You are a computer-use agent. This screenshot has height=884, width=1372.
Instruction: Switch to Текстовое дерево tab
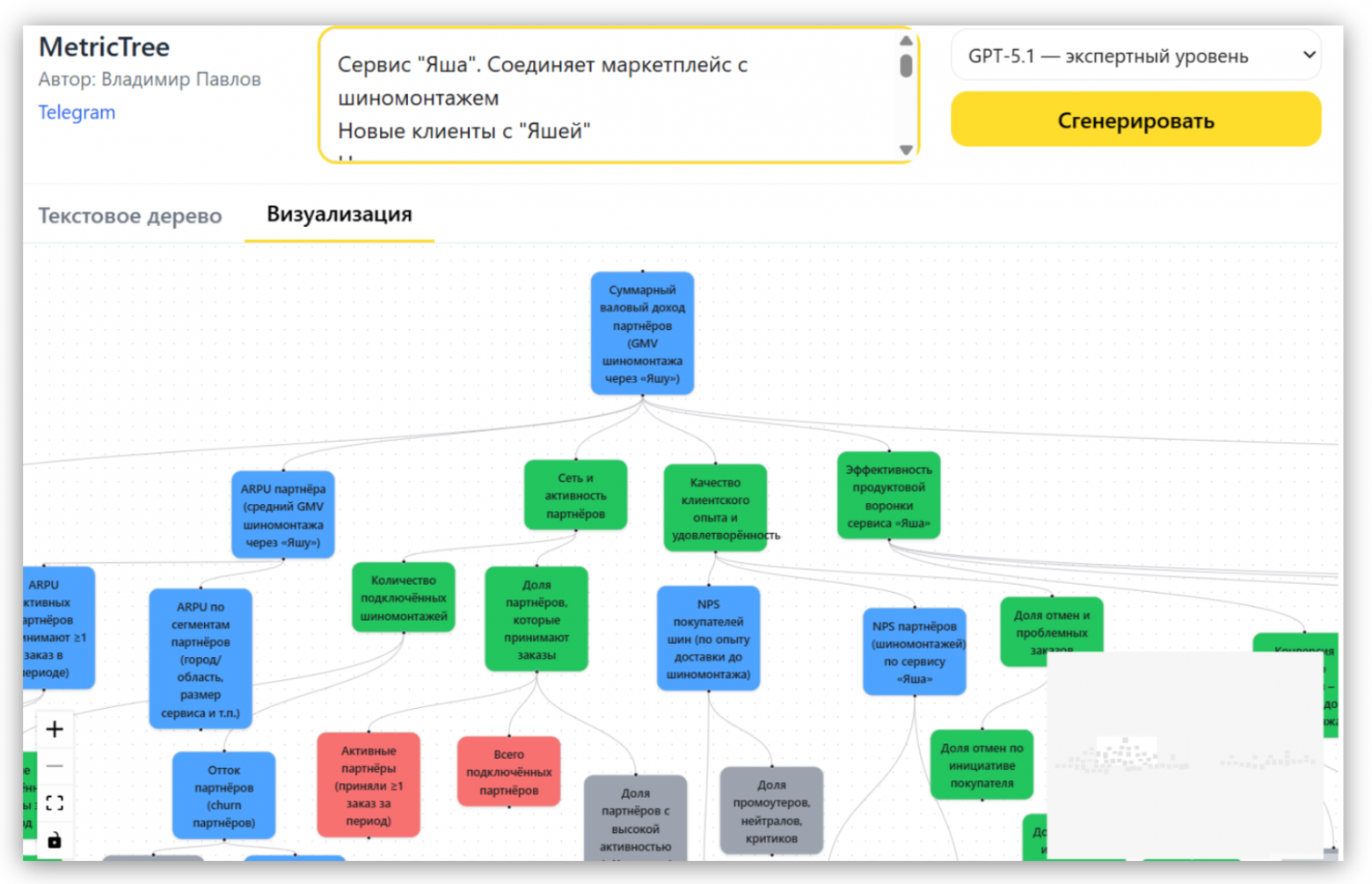tap(130, 216)
